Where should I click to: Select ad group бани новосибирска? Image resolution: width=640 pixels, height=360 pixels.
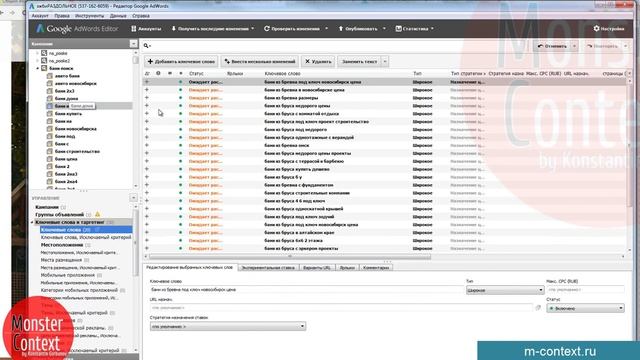(76, 129)
